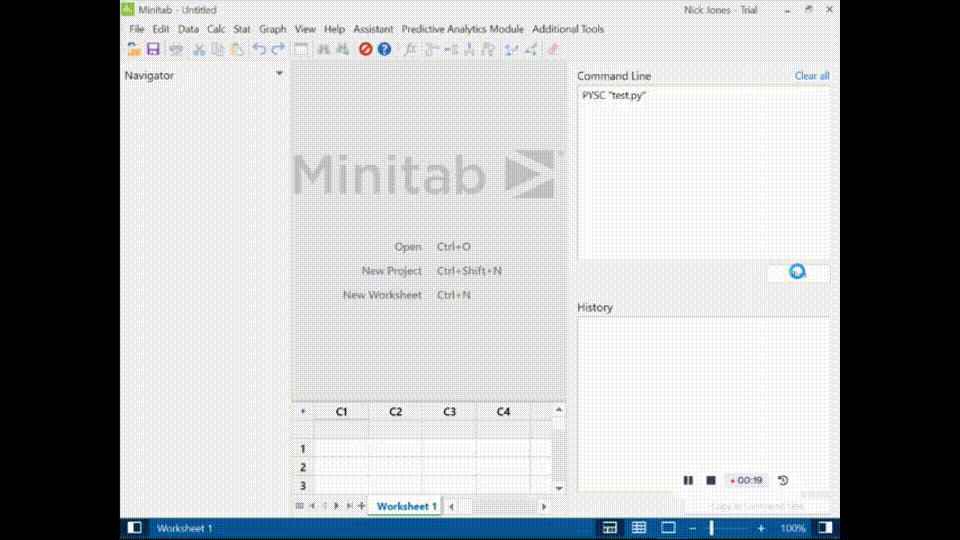Click the Paste clipboard icon
Image resolution: width=960 pixels, height=540 pixels.
pyautogui.click(x=237, y=49)
